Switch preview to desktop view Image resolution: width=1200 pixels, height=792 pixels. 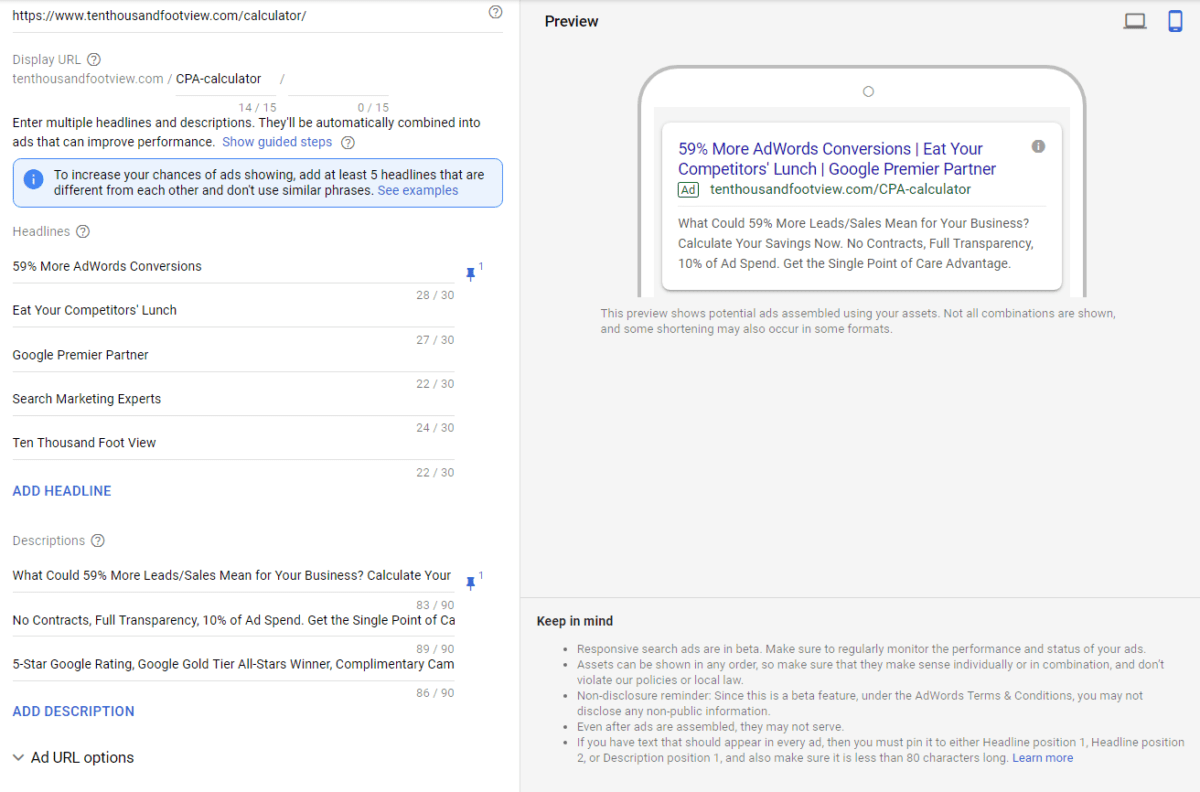[1135, 19]
